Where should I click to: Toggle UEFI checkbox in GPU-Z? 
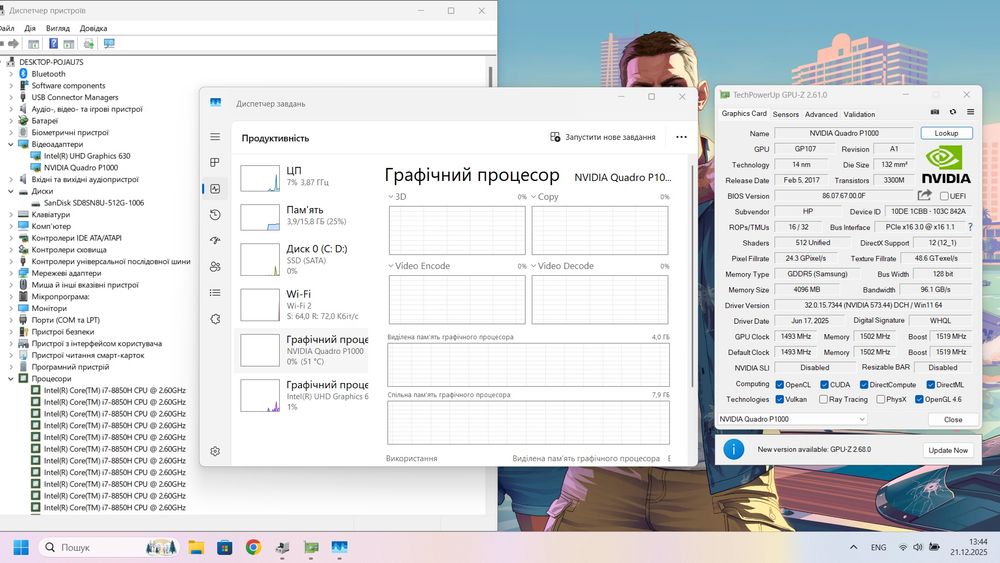[x=944, y=196]
